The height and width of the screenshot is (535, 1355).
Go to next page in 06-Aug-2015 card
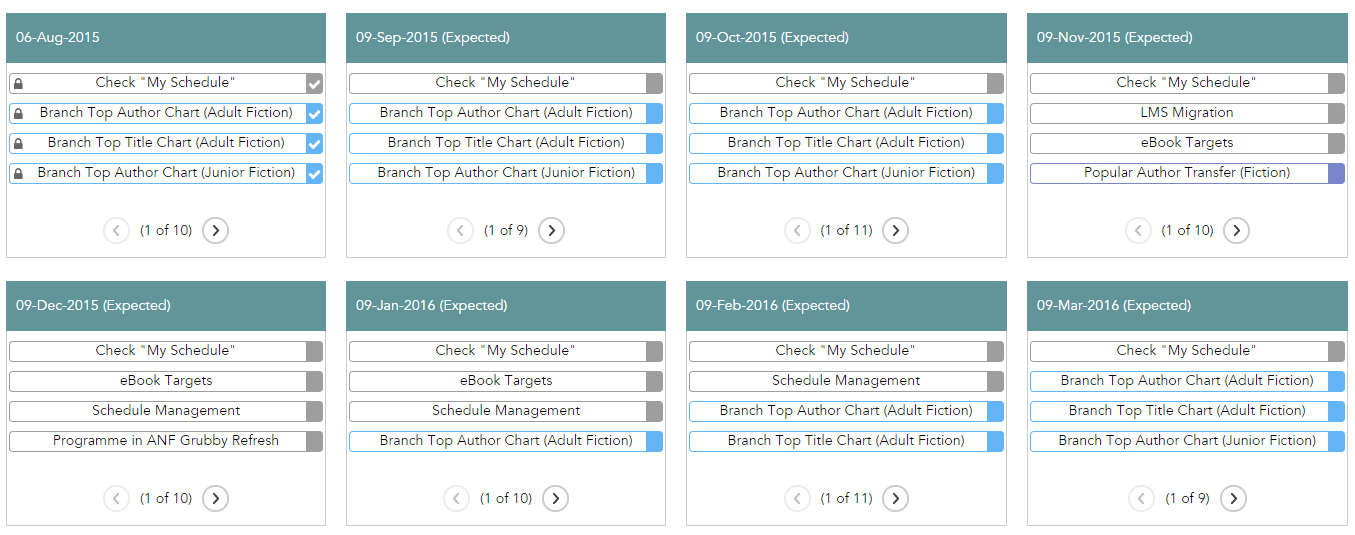pos(215,231)
